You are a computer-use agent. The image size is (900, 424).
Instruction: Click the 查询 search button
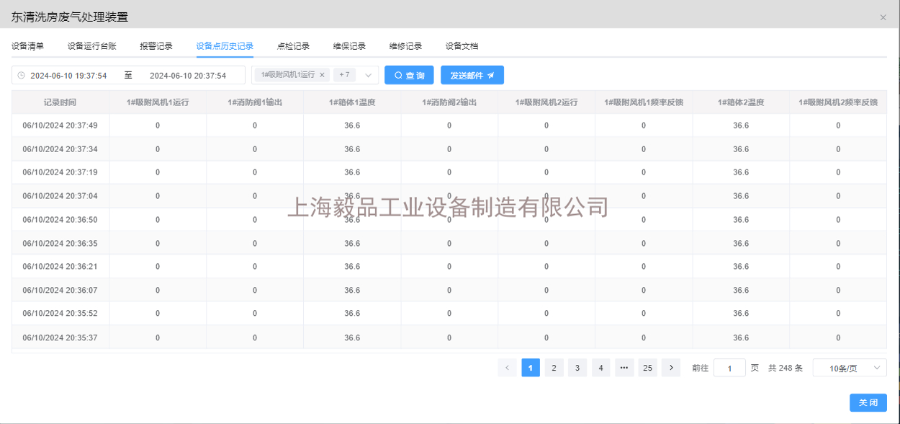click(409, 75)
